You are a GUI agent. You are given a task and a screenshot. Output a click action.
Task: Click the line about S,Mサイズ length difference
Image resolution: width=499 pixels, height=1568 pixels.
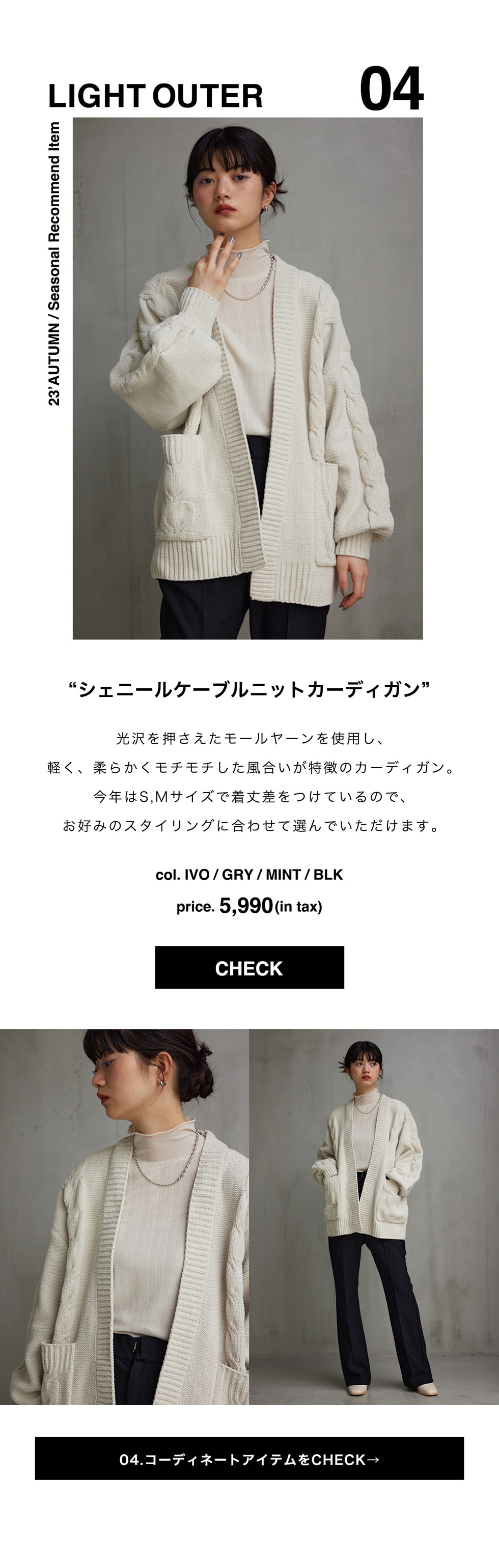tap(249, 797)
